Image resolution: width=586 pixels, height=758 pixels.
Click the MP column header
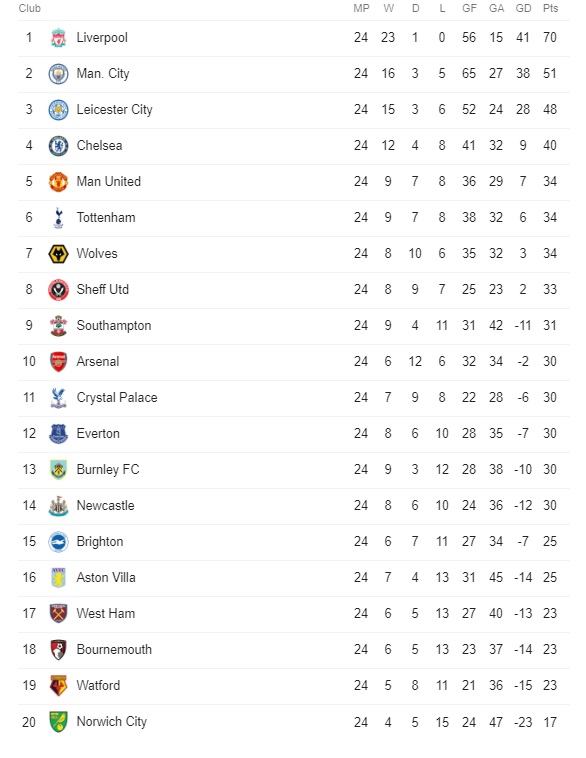(x=361, y=8)
